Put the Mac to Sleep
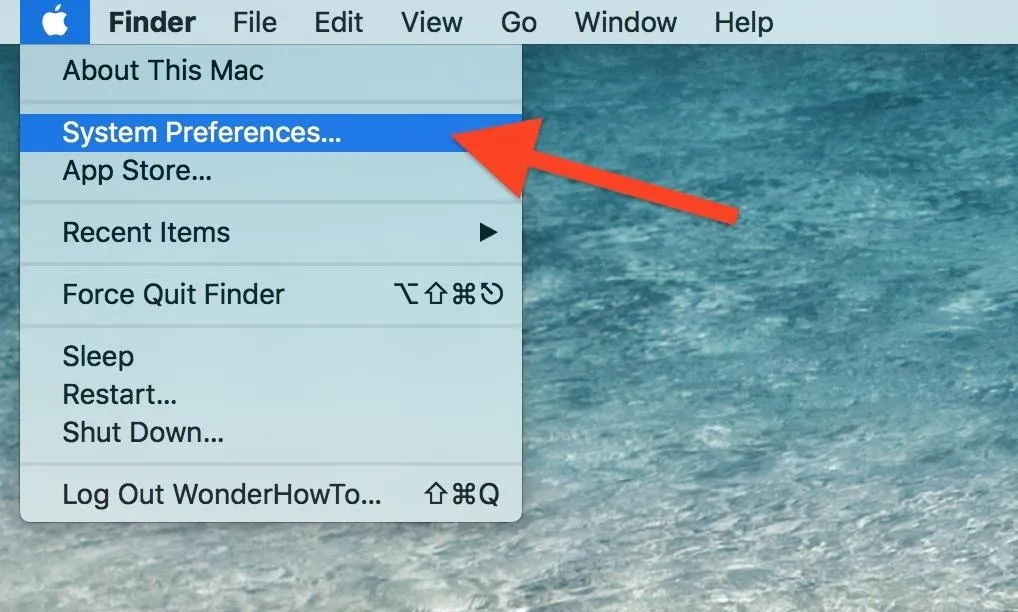This screenshot has width=1018, height=612. pos(271,356)
